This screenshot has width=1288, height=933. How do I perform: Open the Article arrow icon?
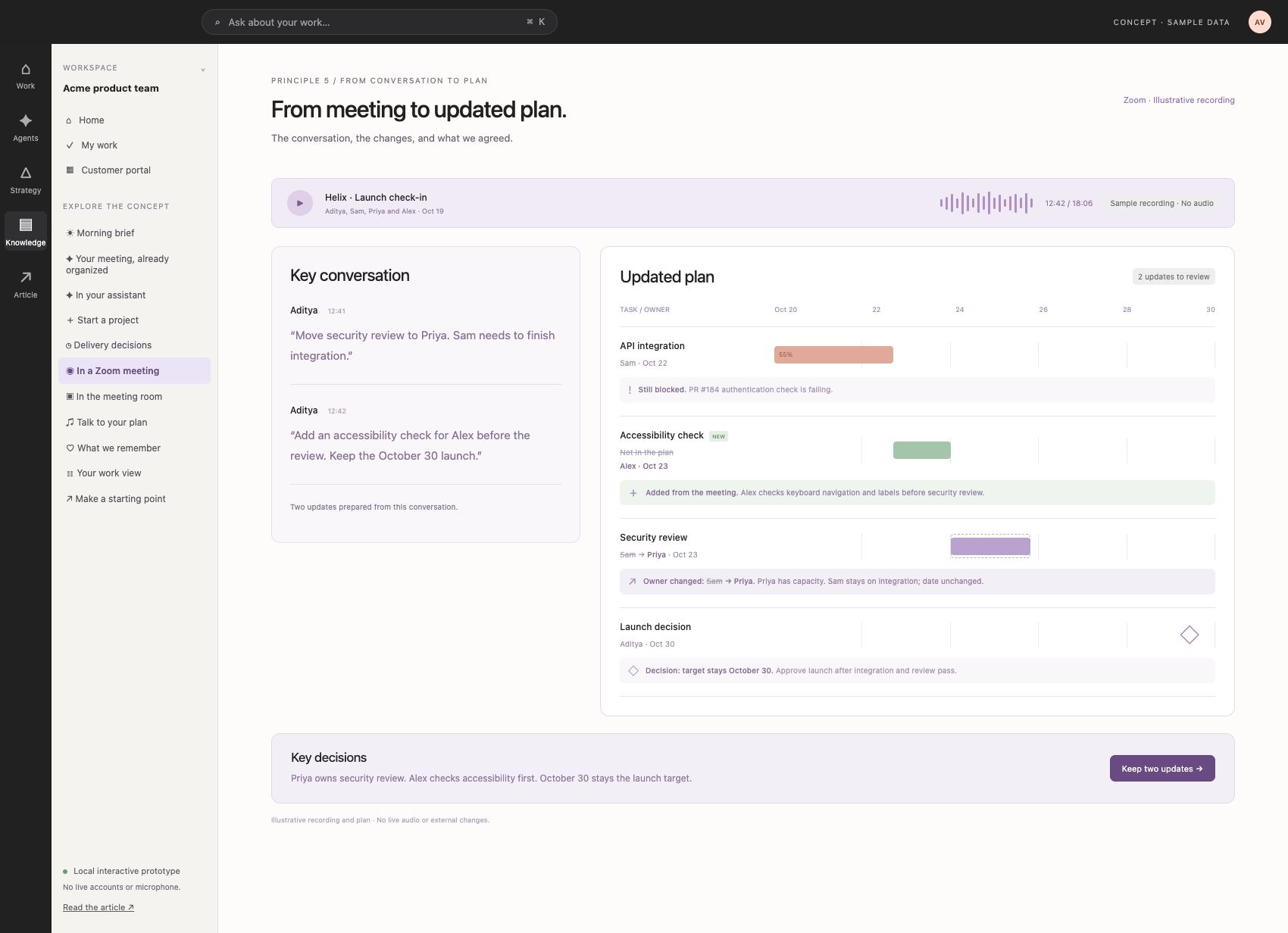point(26,277)
